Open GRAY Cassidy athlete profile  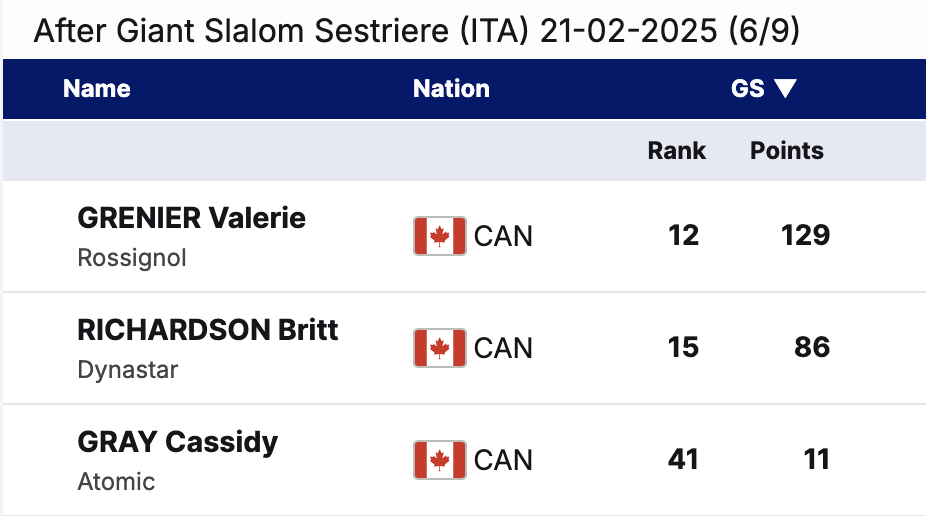(x=177, y=442)
